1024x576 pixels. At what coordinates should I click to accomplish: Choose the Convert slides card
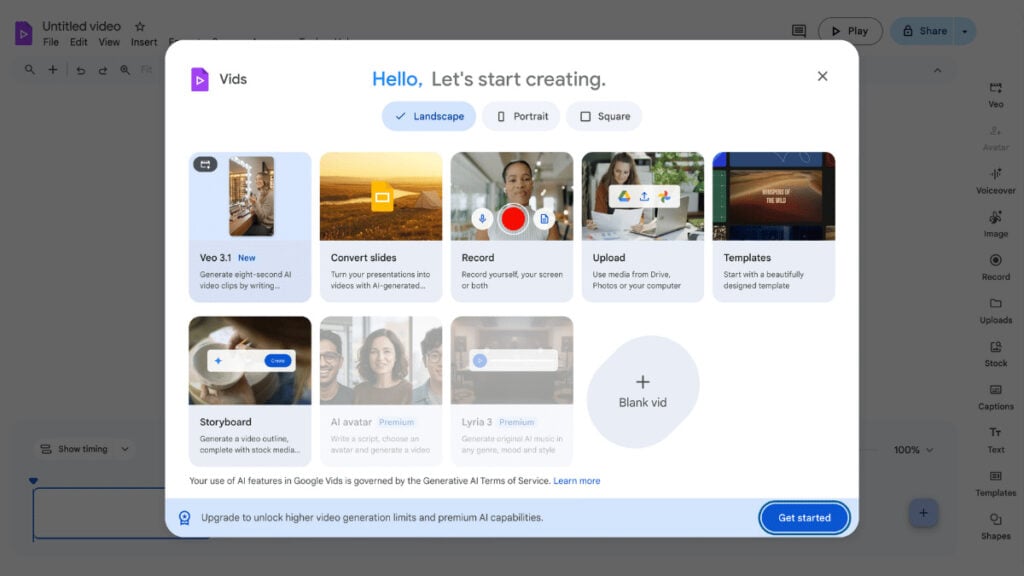point(381,227)
